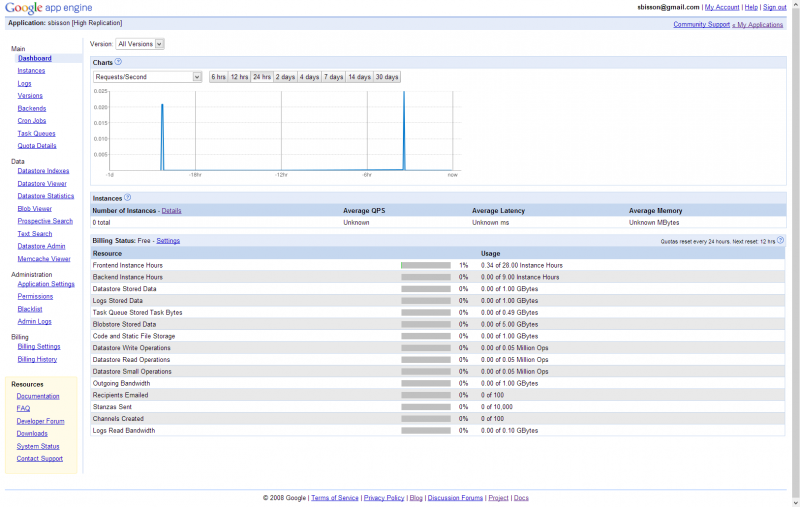Click the Frontend Instance Hours usage bar
Screen dimensions: 800x507
426,265
